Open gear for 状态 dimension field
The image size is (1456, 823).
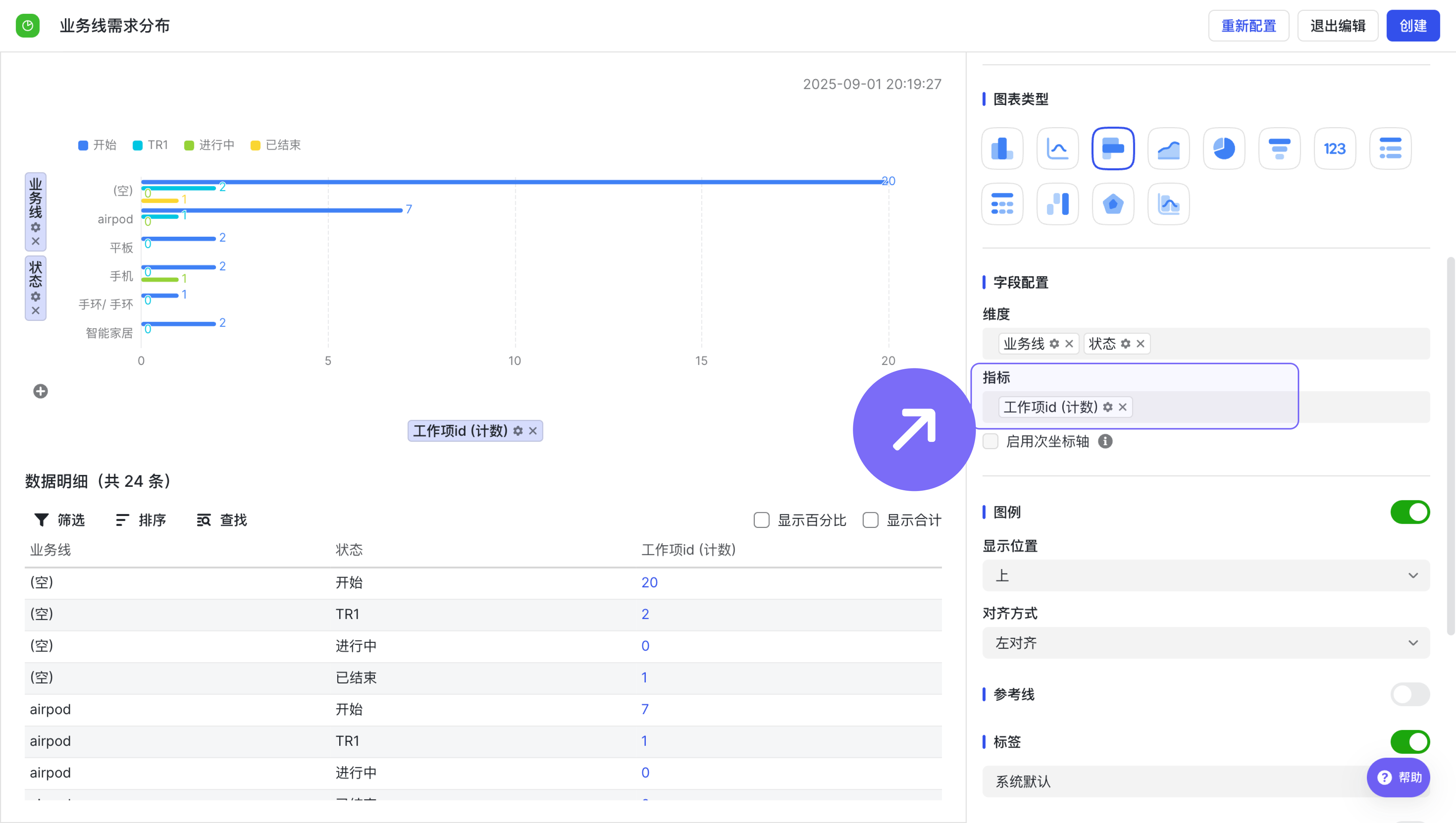1125,343
